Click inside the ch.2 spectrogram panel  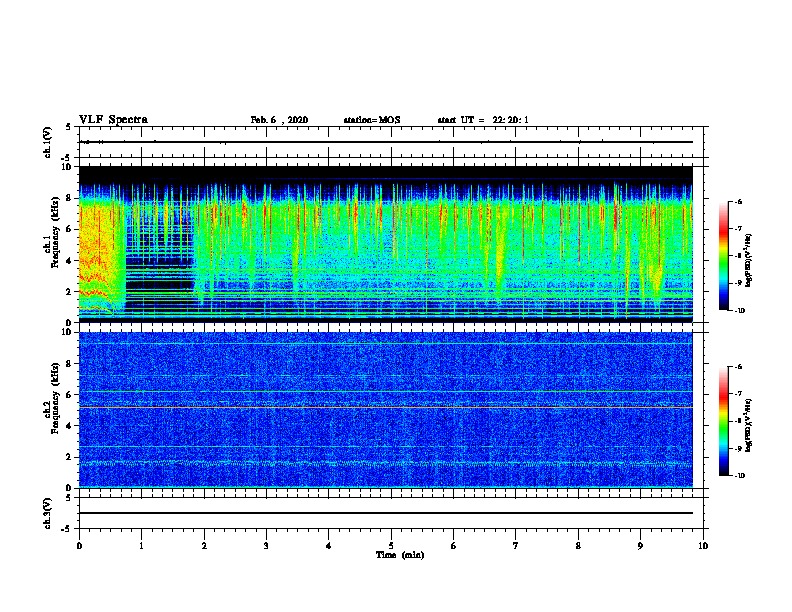[x=386, y=410]
